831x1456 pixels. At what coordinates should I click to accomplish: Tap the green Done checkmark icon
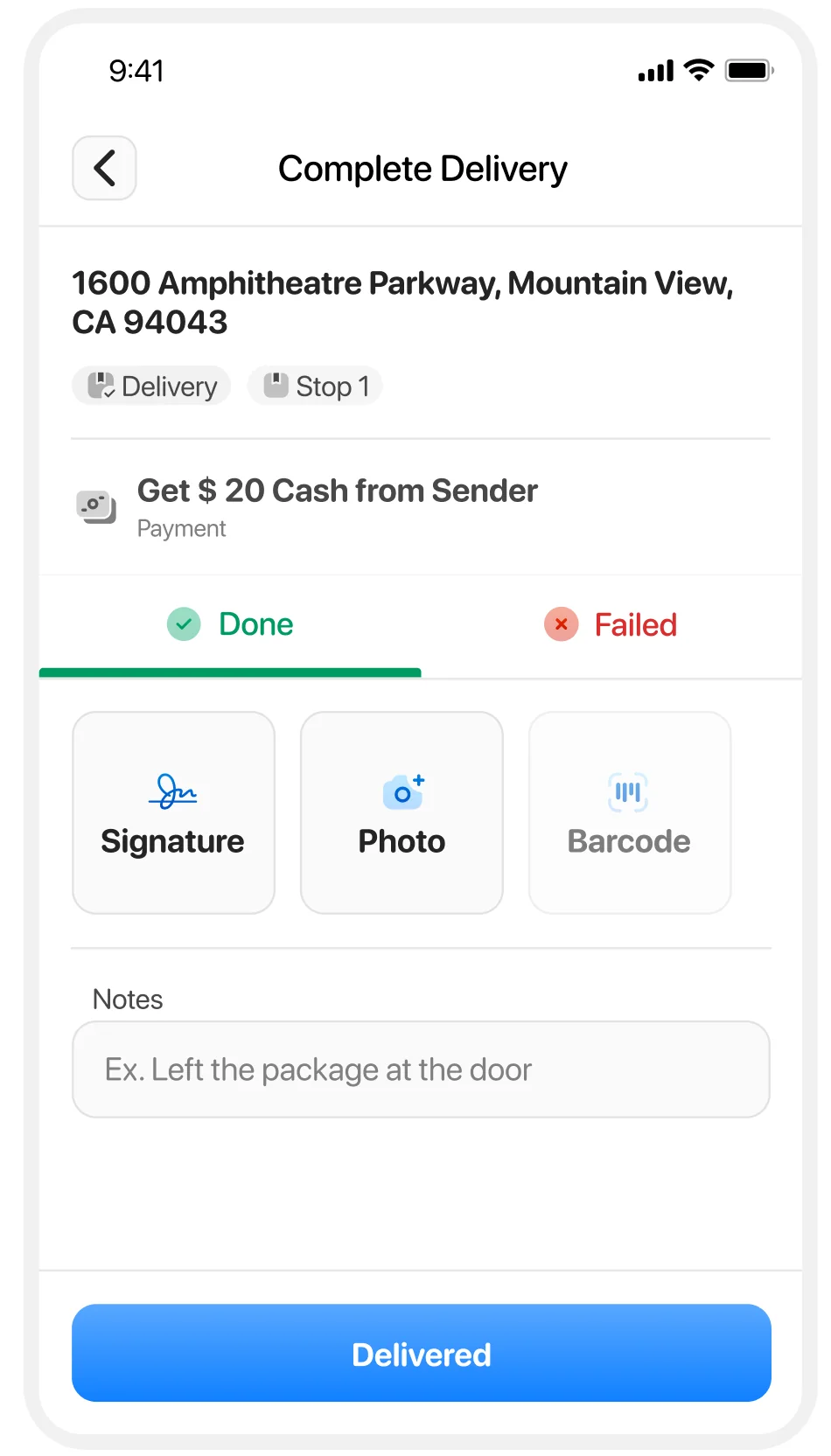click(x=184, y=624)
